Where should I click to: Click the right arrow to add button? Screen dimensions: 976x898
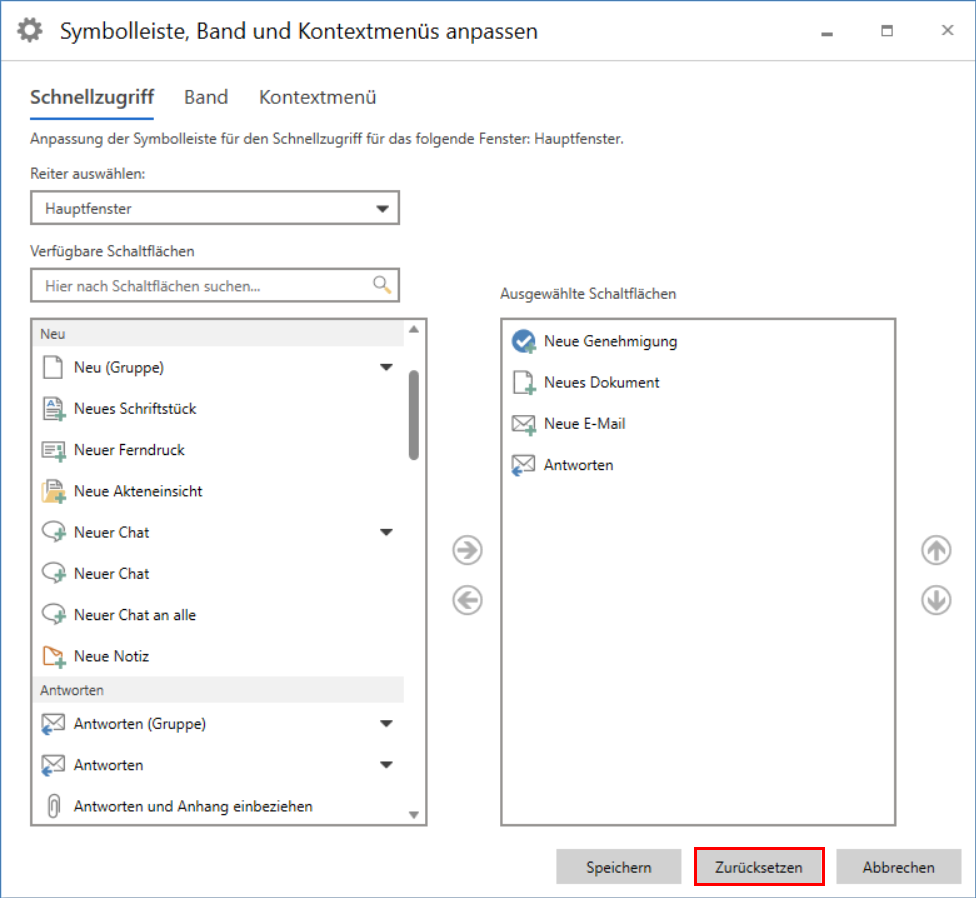point(467,550)
